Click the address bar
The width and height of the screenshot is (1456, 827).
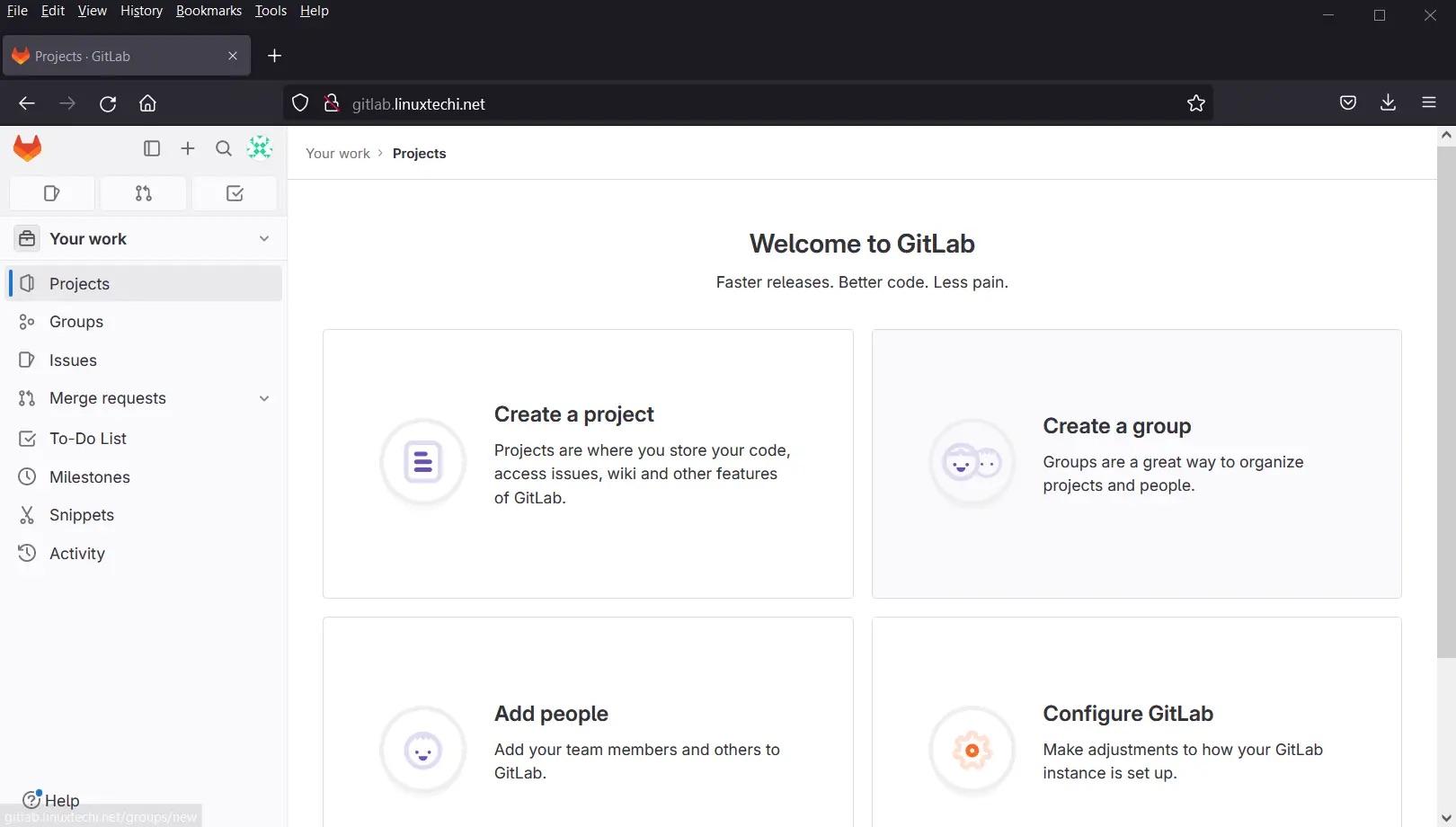(x=629, y=102)
